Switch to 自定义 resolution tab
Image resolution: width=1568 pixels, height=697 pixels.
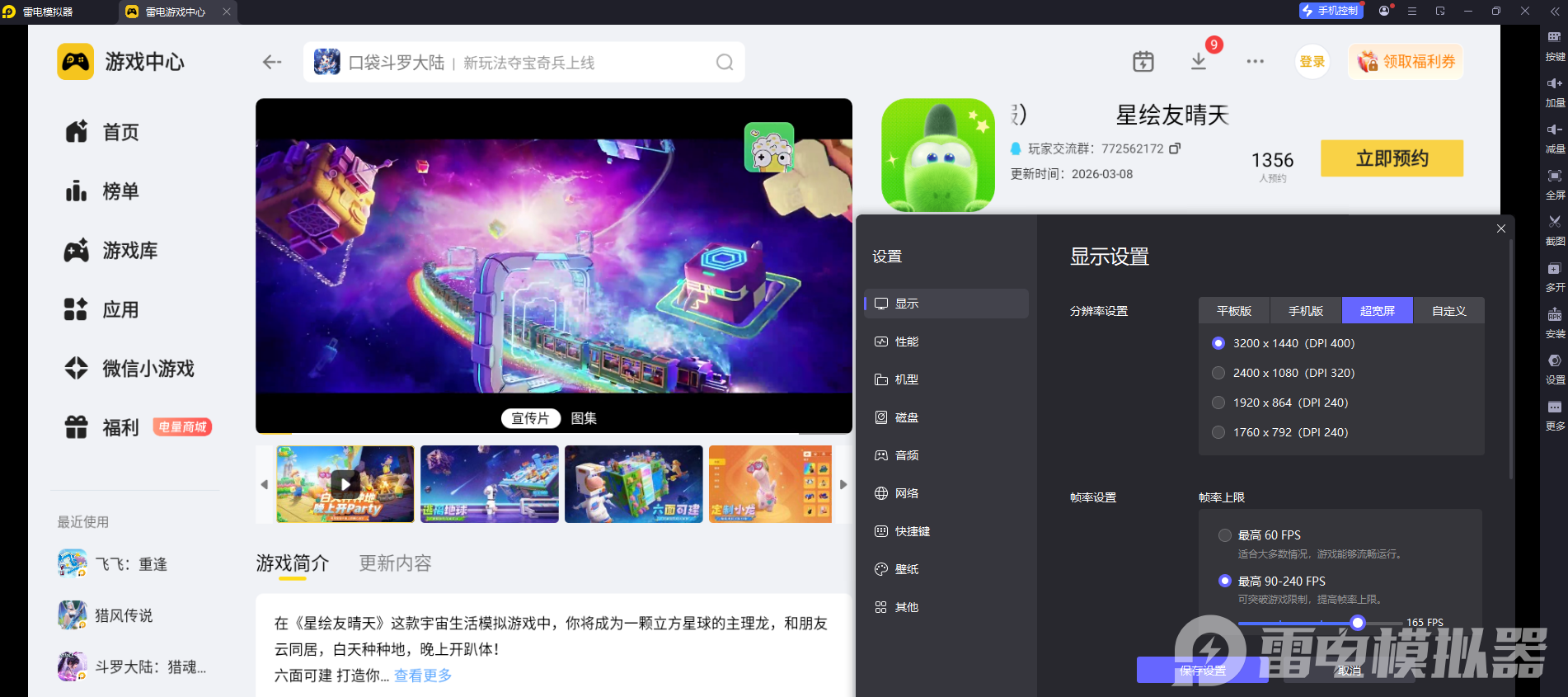pos(1449,311)
